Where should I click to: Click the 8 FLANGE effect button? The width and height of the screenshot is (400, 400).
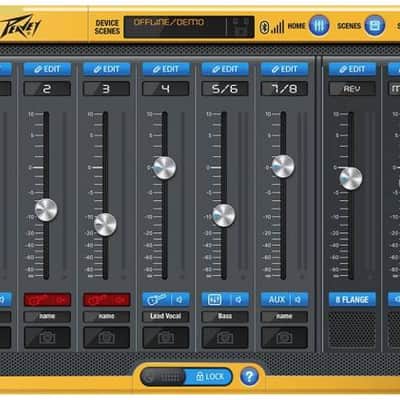[352, 300]
